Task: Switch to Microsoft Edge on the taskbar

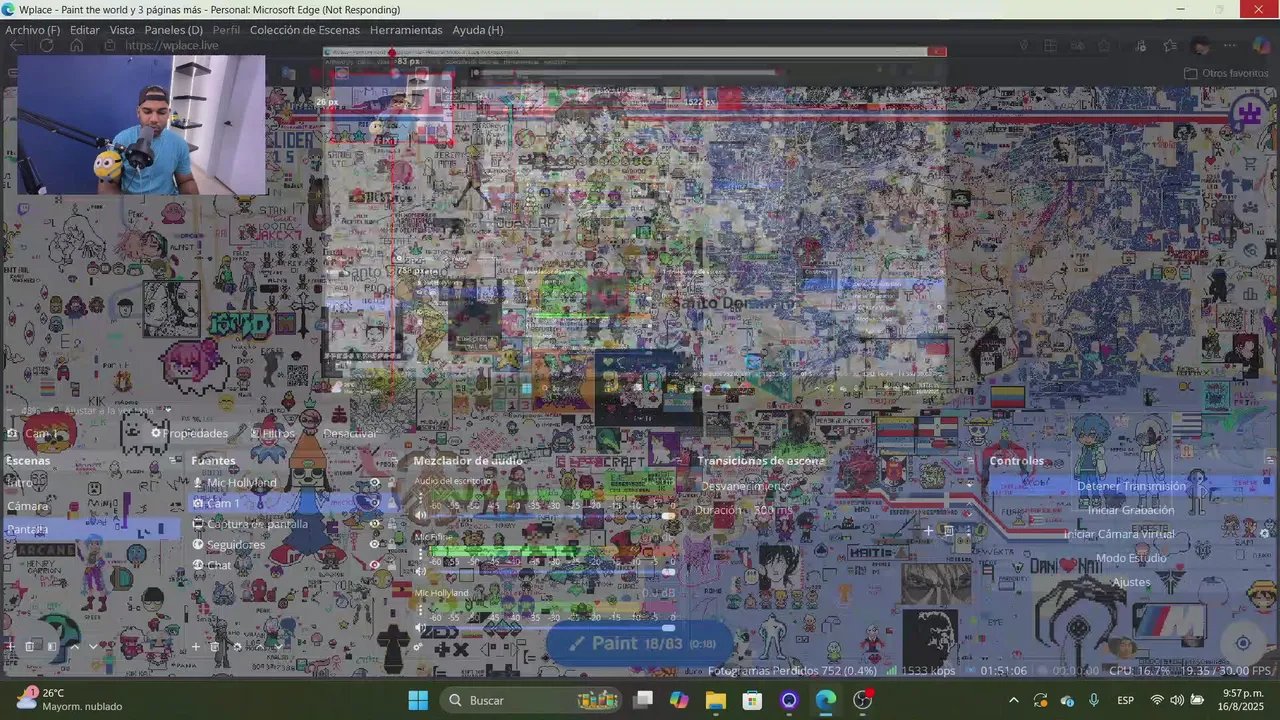Action: tap(826, 700)
